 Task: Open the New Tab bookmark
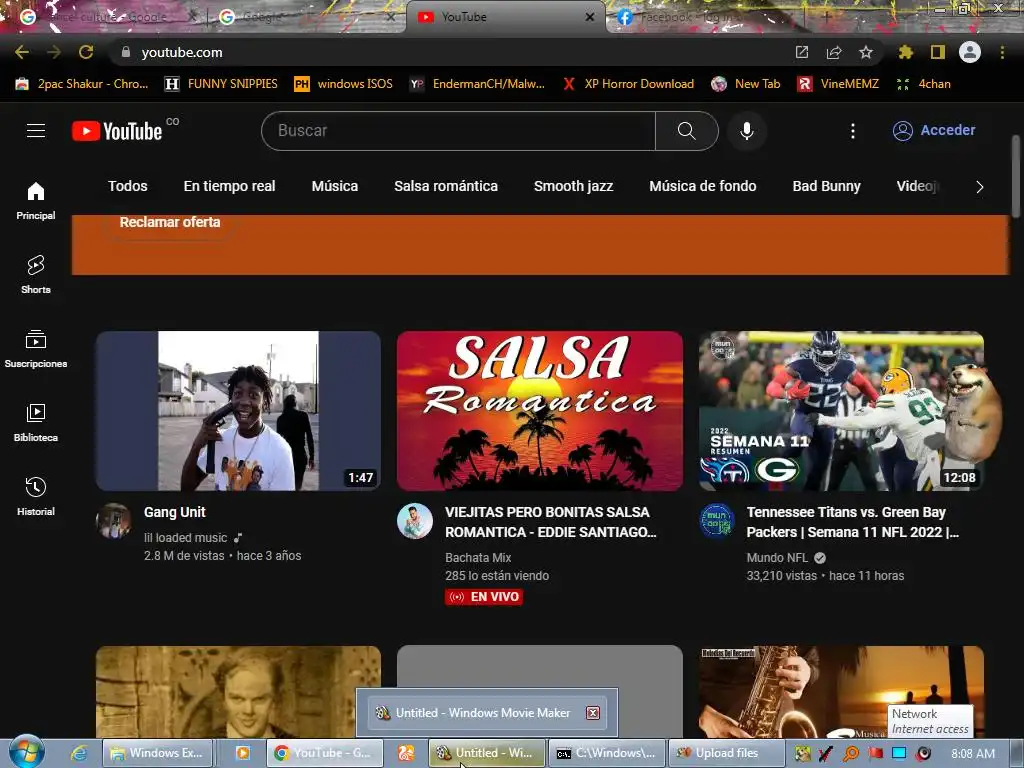pyautogui.click(x=746, y=84)
